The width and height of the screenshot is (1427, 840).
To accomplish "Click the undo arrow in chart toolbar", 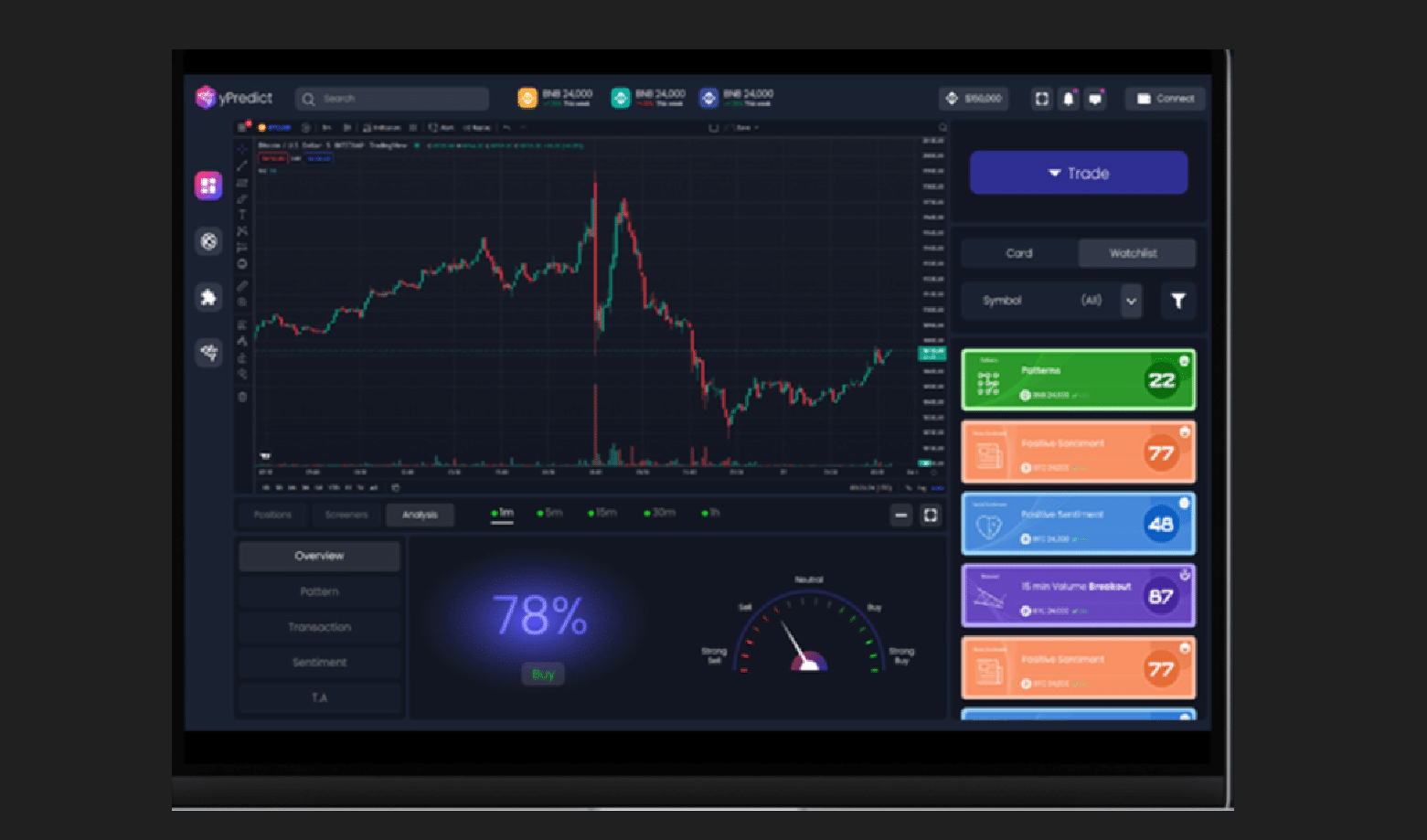I will tap(506, 128).
